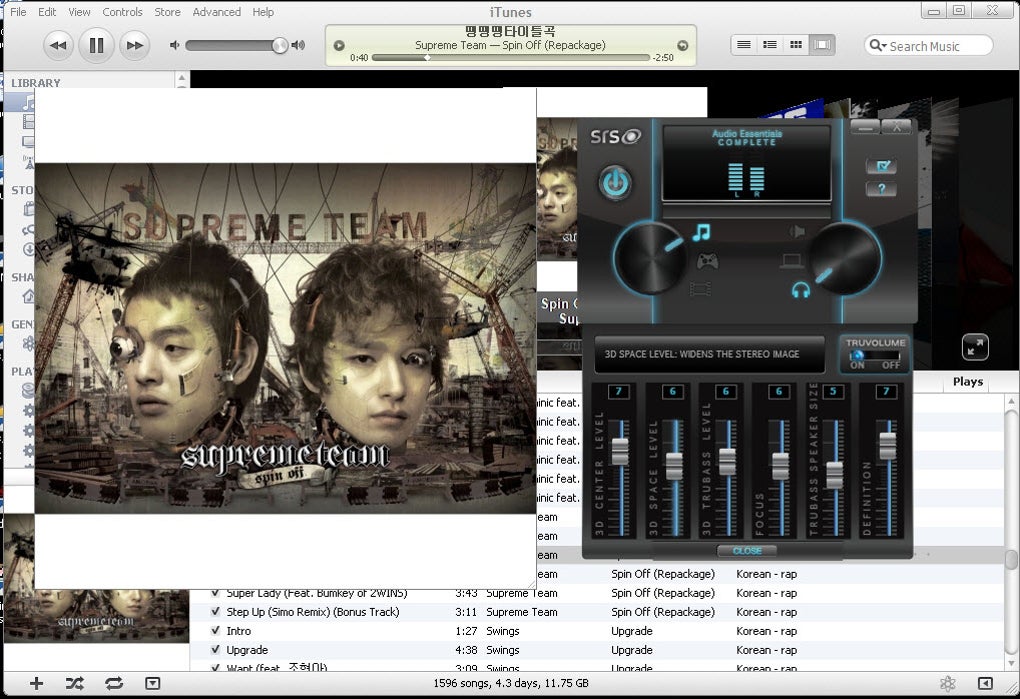The width and height of the screenshot is (1020, 699).
Task: Uncheck the song Intro checkbox
Action: click(215, 630)
